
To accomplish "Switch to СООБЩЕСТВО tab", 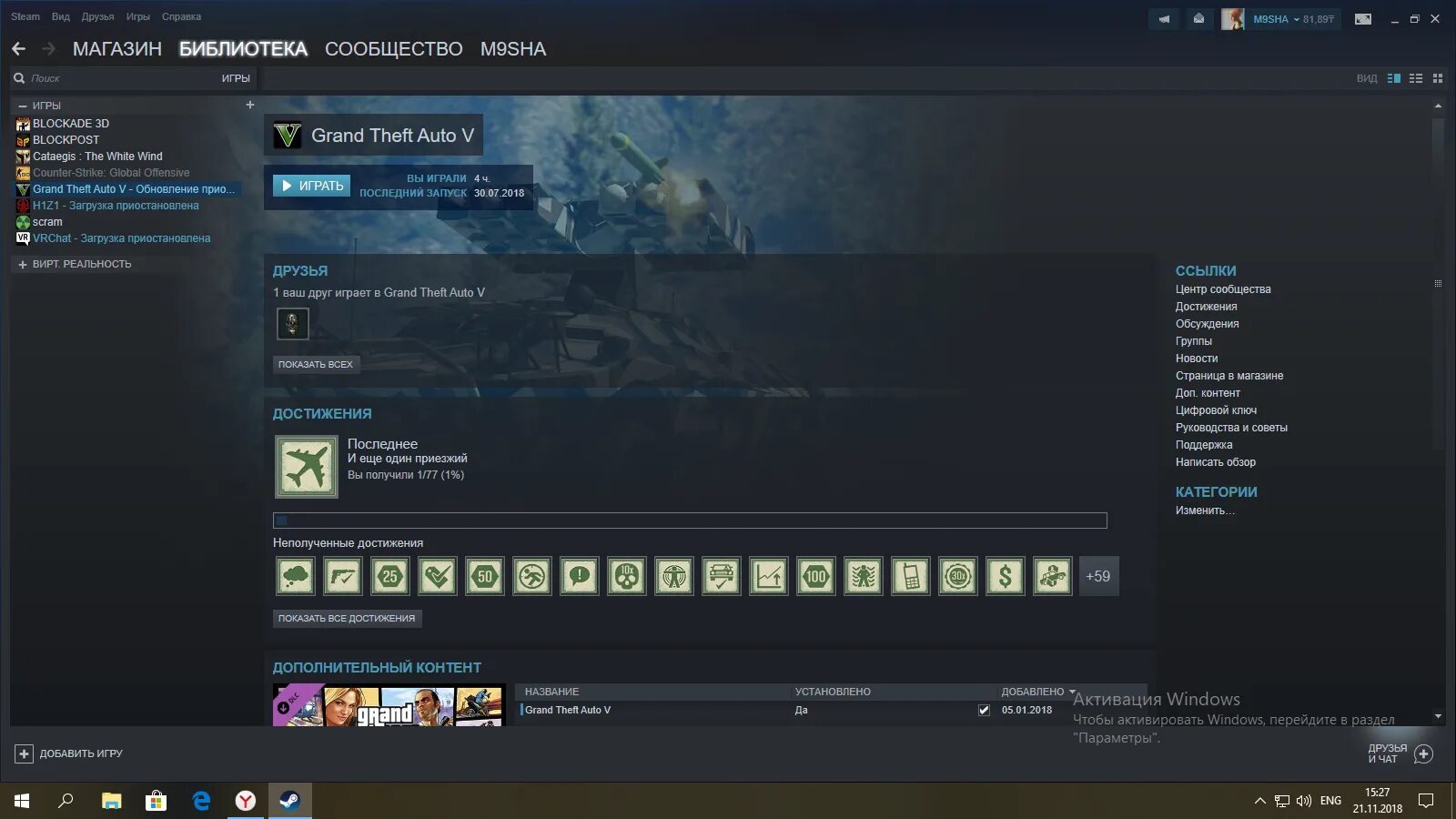I will (393, 49).
